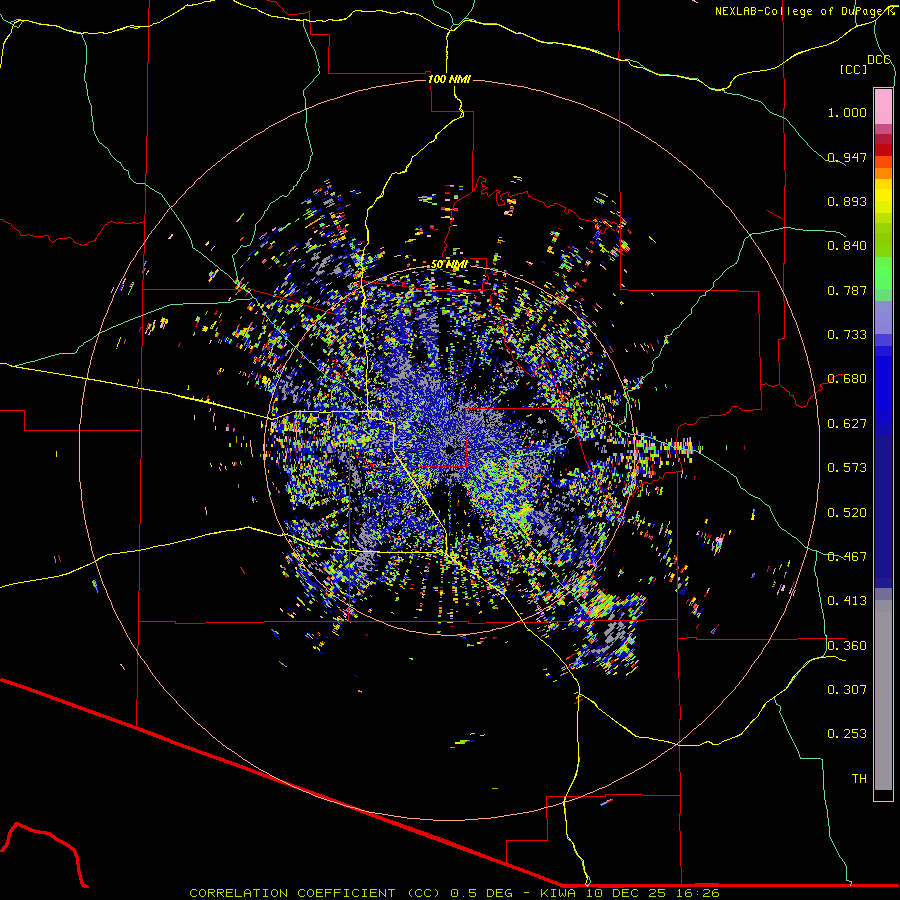This screenshot has height=900, width=900.
Task: Click the 0.520 legend value
Action: [x=847, y=513]
